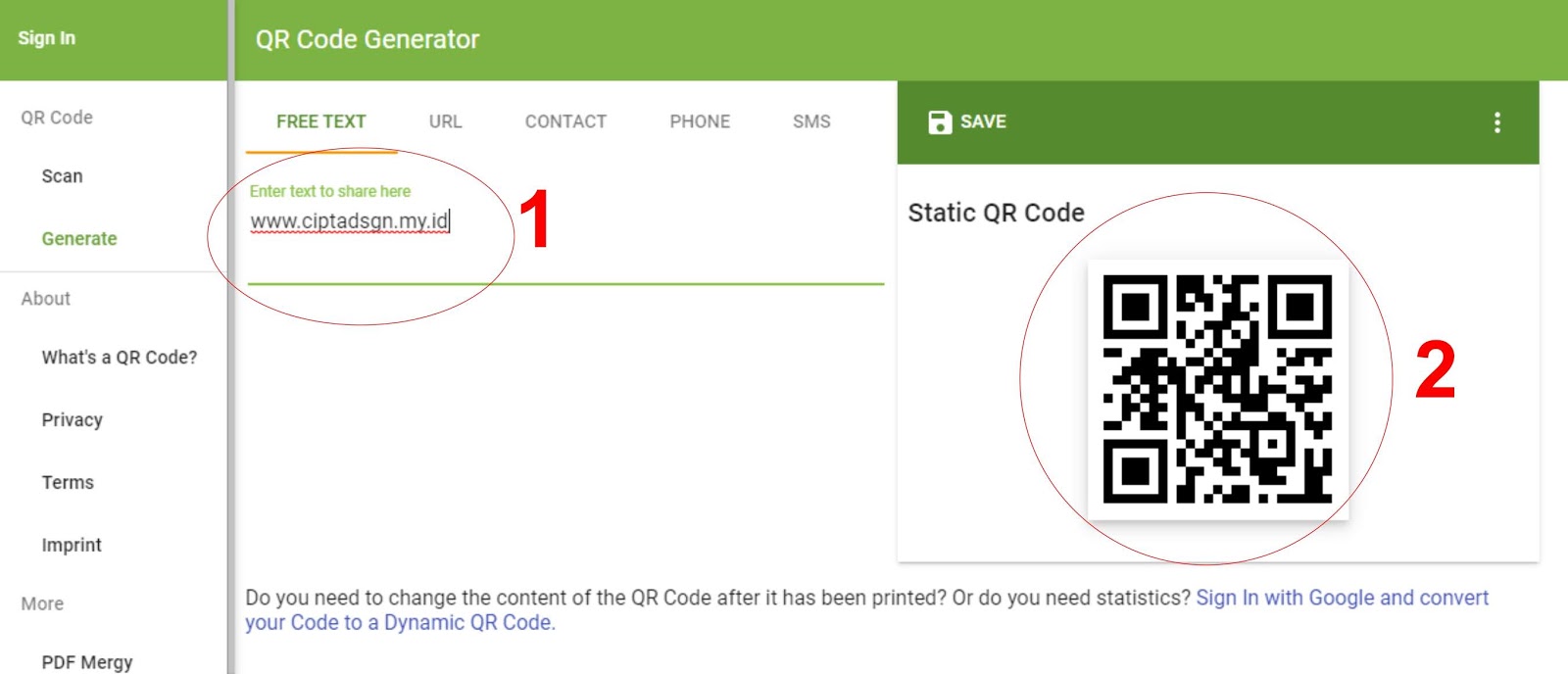Screen dimensions: 1568x674
Task: Open the three-dot more options menu
Action: tap(1496, 121)
